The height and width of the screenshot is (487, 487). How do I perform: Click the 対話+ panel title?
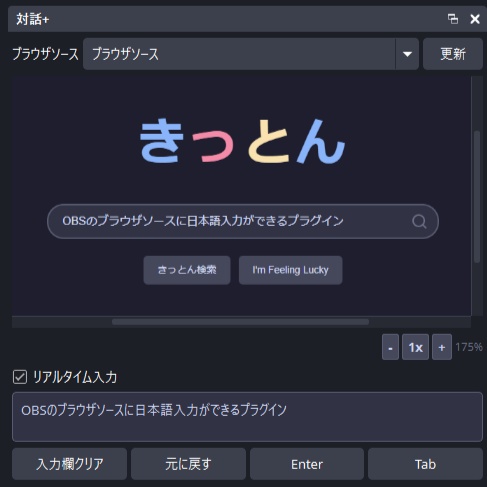pyautogui.click(x=33, y=19)
